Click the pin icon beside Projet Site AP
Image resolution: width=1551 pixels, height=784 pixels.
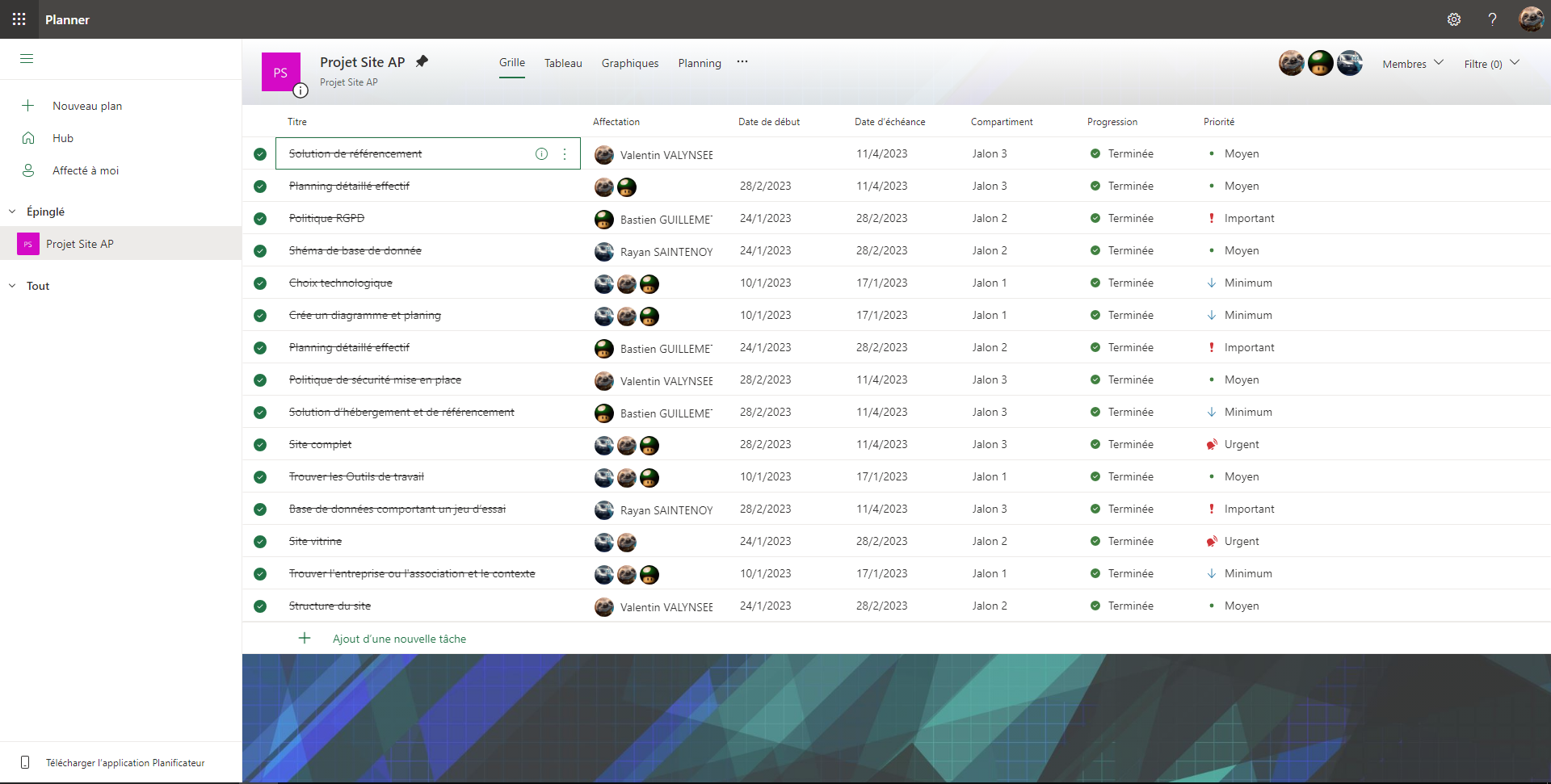[x=422, y=61]
